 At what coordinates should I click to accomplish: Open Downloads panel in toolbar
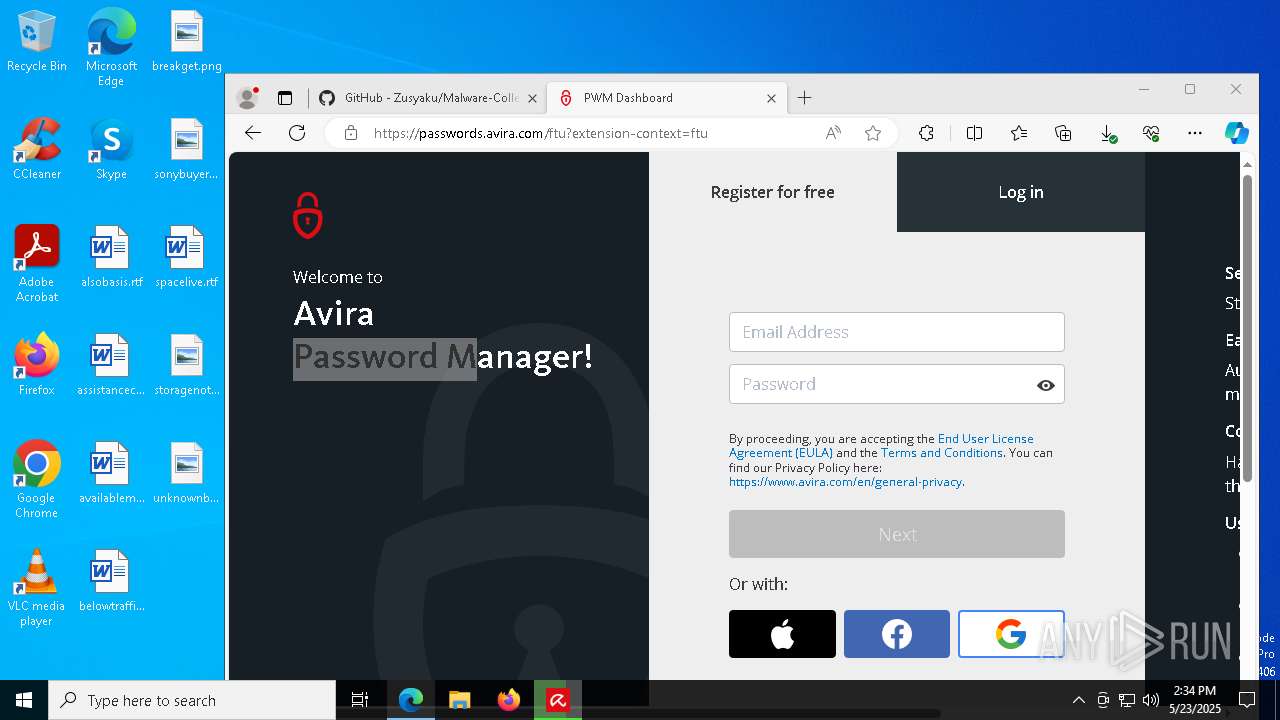(x=1107, y=133)
